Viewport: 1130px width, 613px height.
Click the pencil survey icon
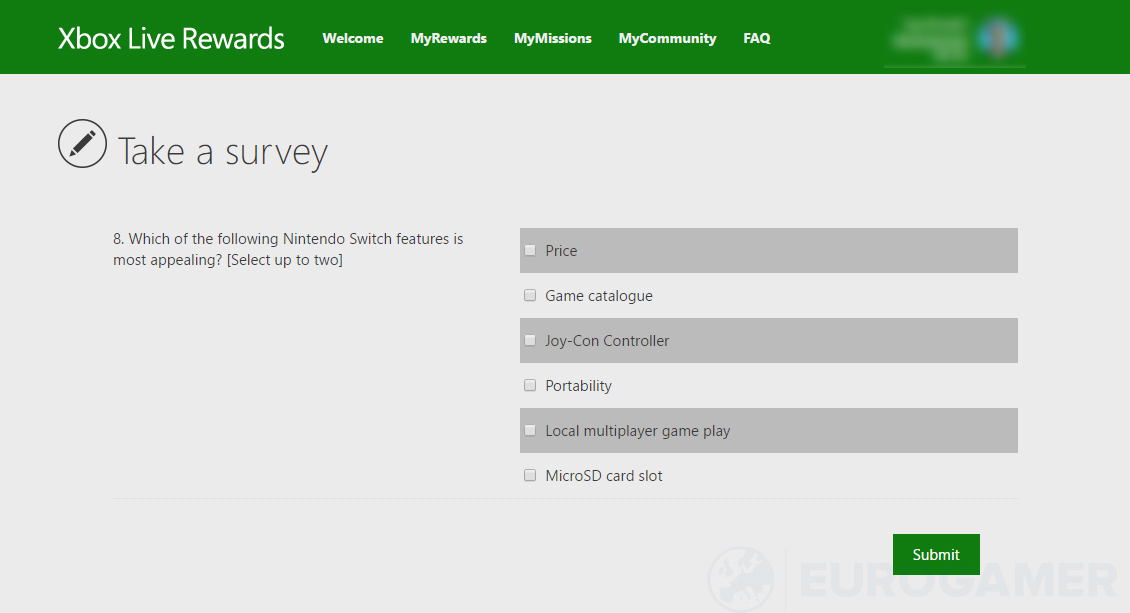82,143
